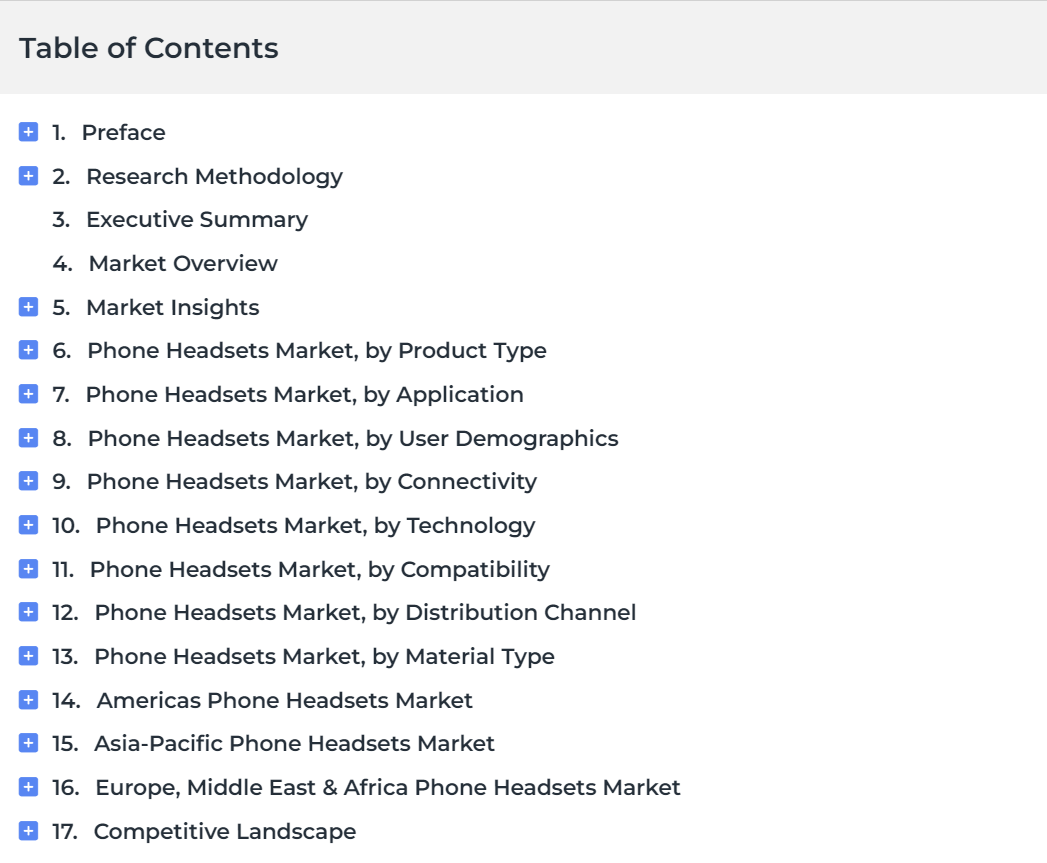Screen dimensions: 1047x863
Task: Click plus icon next to by Application
Action: (x=28, y=394)
